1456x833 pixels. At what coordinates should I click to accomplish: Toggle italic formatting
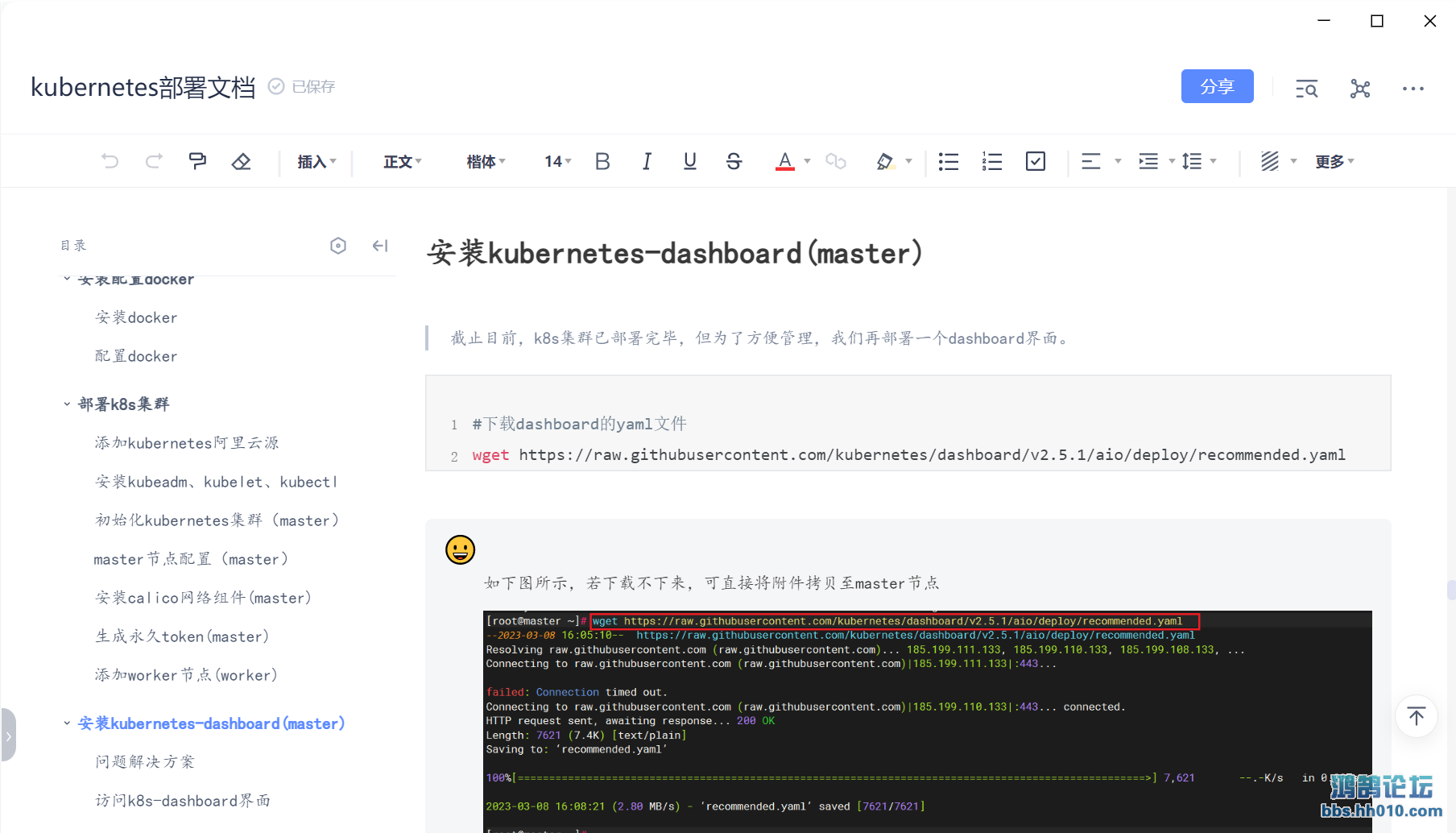click(647, 161)
